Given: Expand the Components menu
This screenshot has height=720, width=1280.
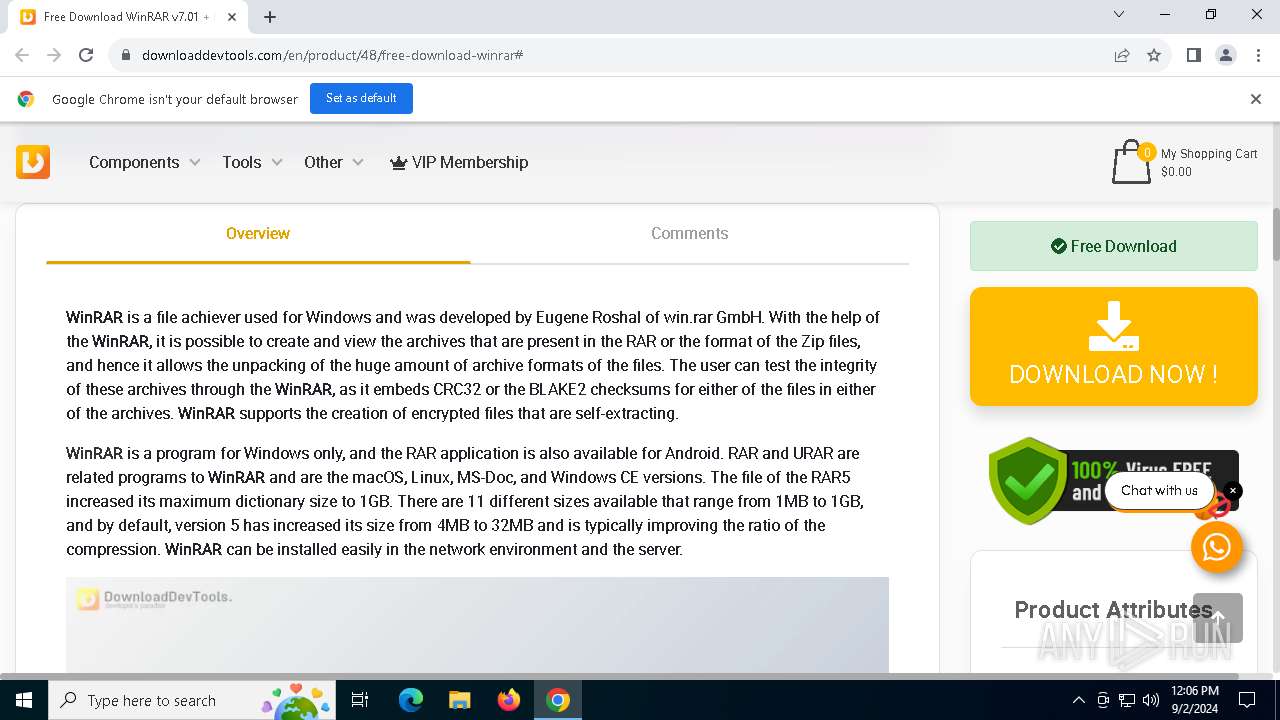Looking at the screenshot, I should pyautogui.click(x=144, y=162).
